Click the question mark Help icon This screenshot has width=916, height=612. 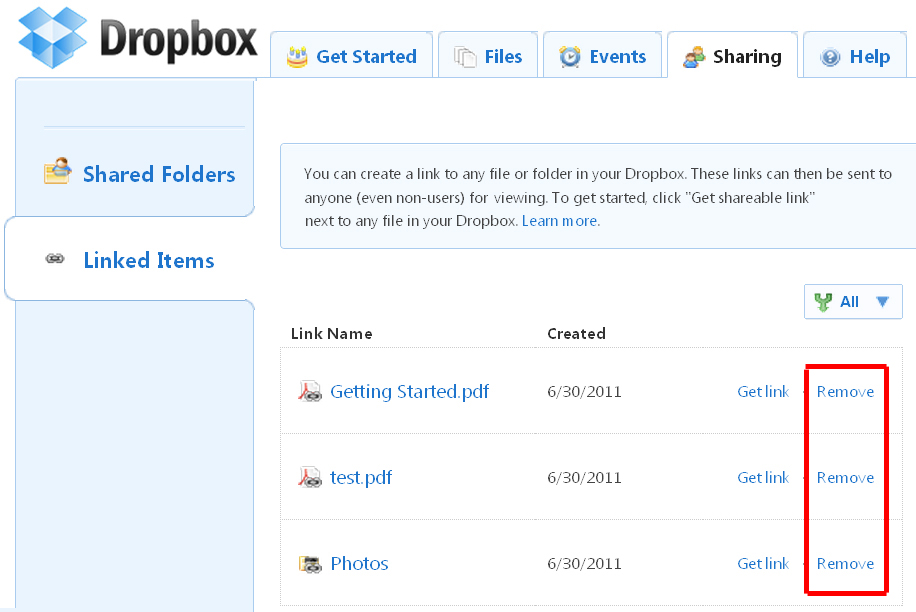830,57
